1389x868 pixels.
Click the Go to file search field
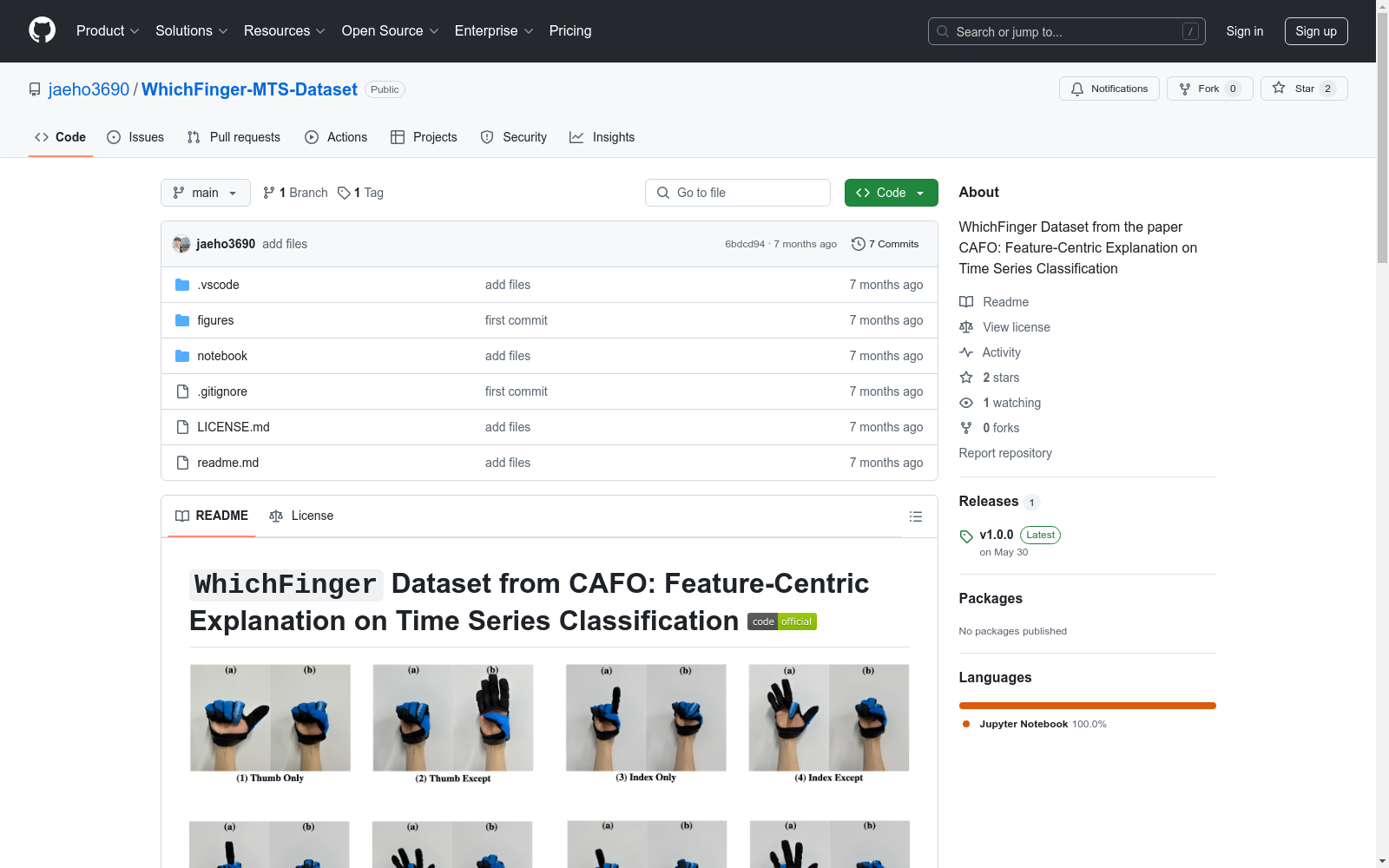[x=738, y=193]
